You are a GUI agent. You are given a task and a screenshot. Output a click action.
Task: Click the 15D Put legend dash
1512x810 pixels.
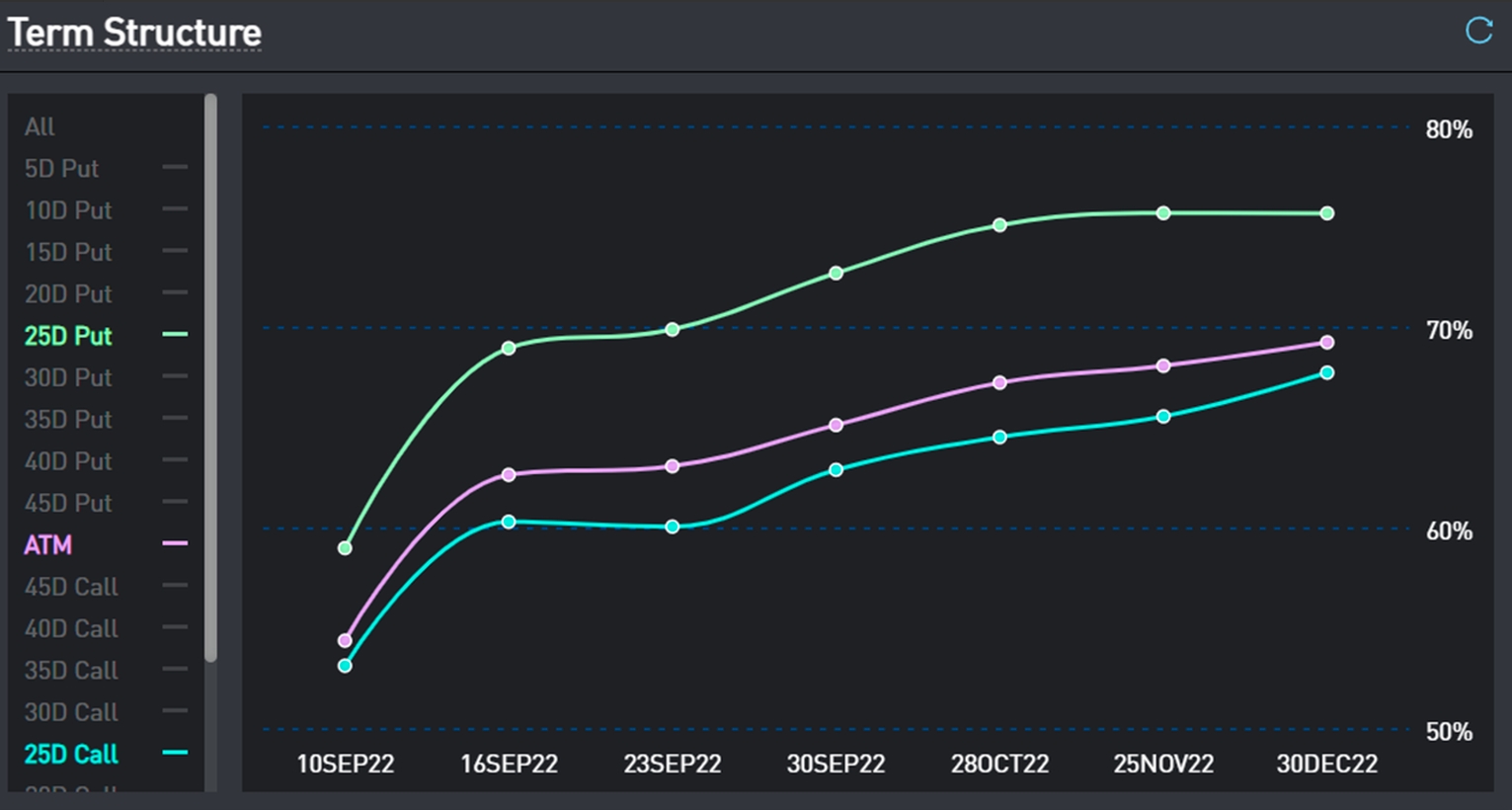point(175,251)
